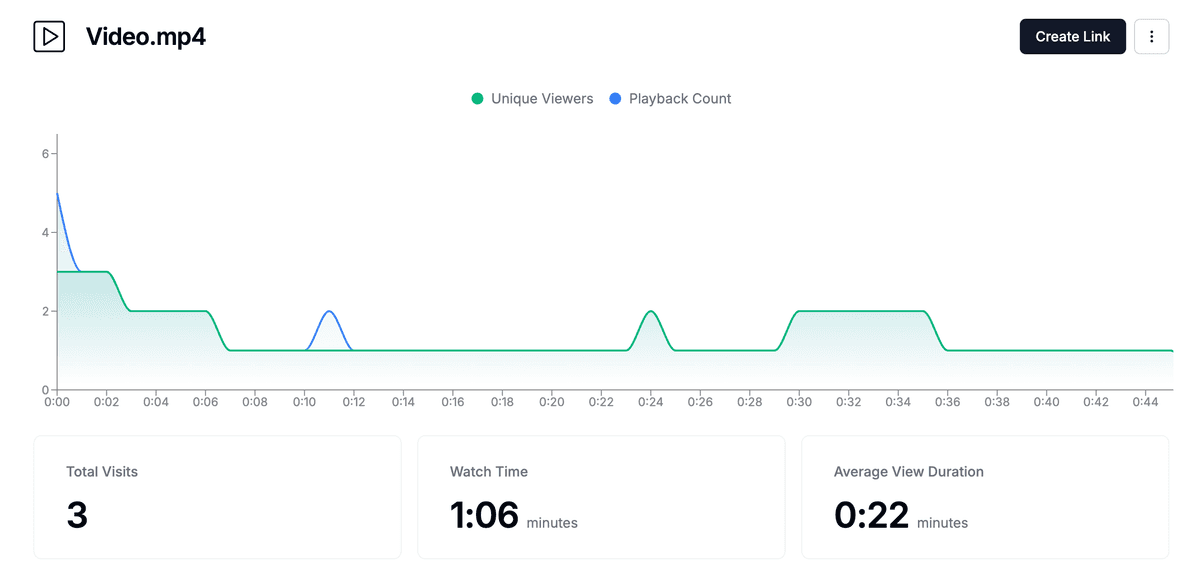Click the Unique Viewers plateau at 0:32
The image size is (1200, 578).
848,312
